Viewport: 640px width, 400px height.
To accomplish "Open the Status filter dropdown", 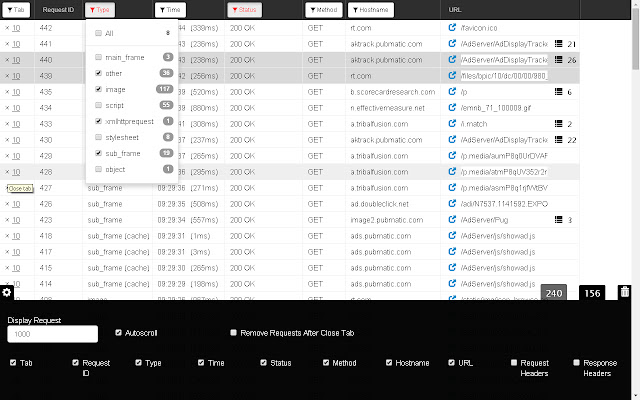I will (x=244, y=10).
